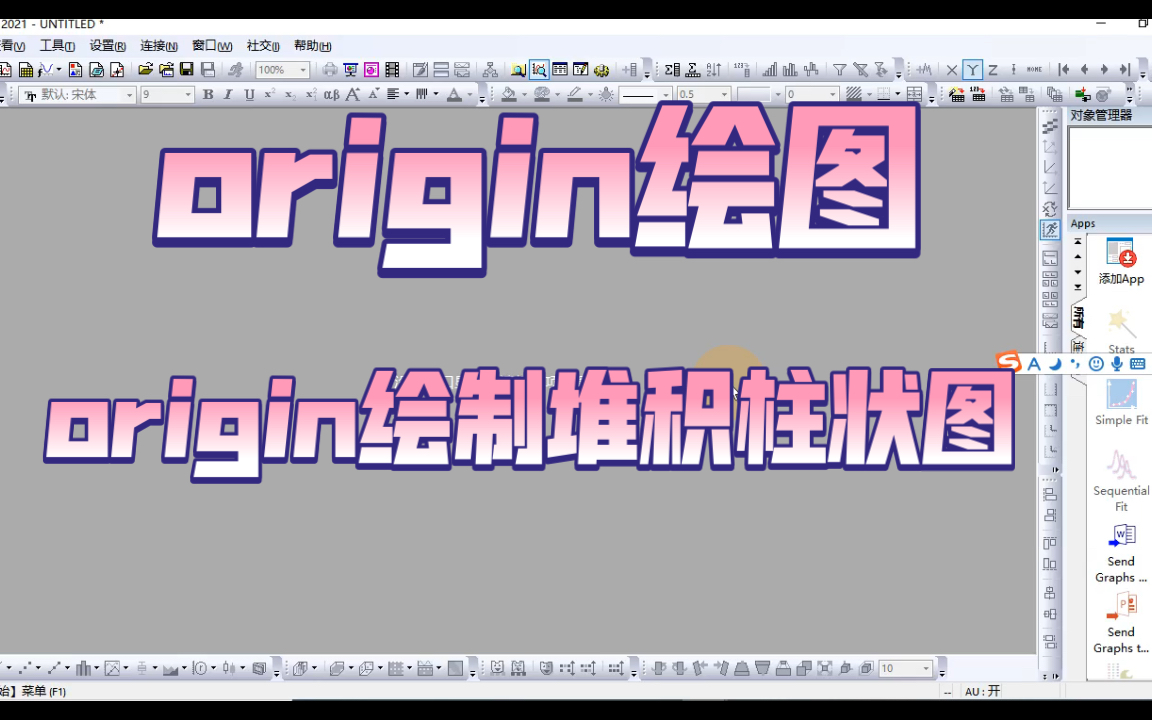The width and height of the screenshot is (1152, 720).
Task: Click the αβ Greek symbols button
Action: (x=330, y=93)
